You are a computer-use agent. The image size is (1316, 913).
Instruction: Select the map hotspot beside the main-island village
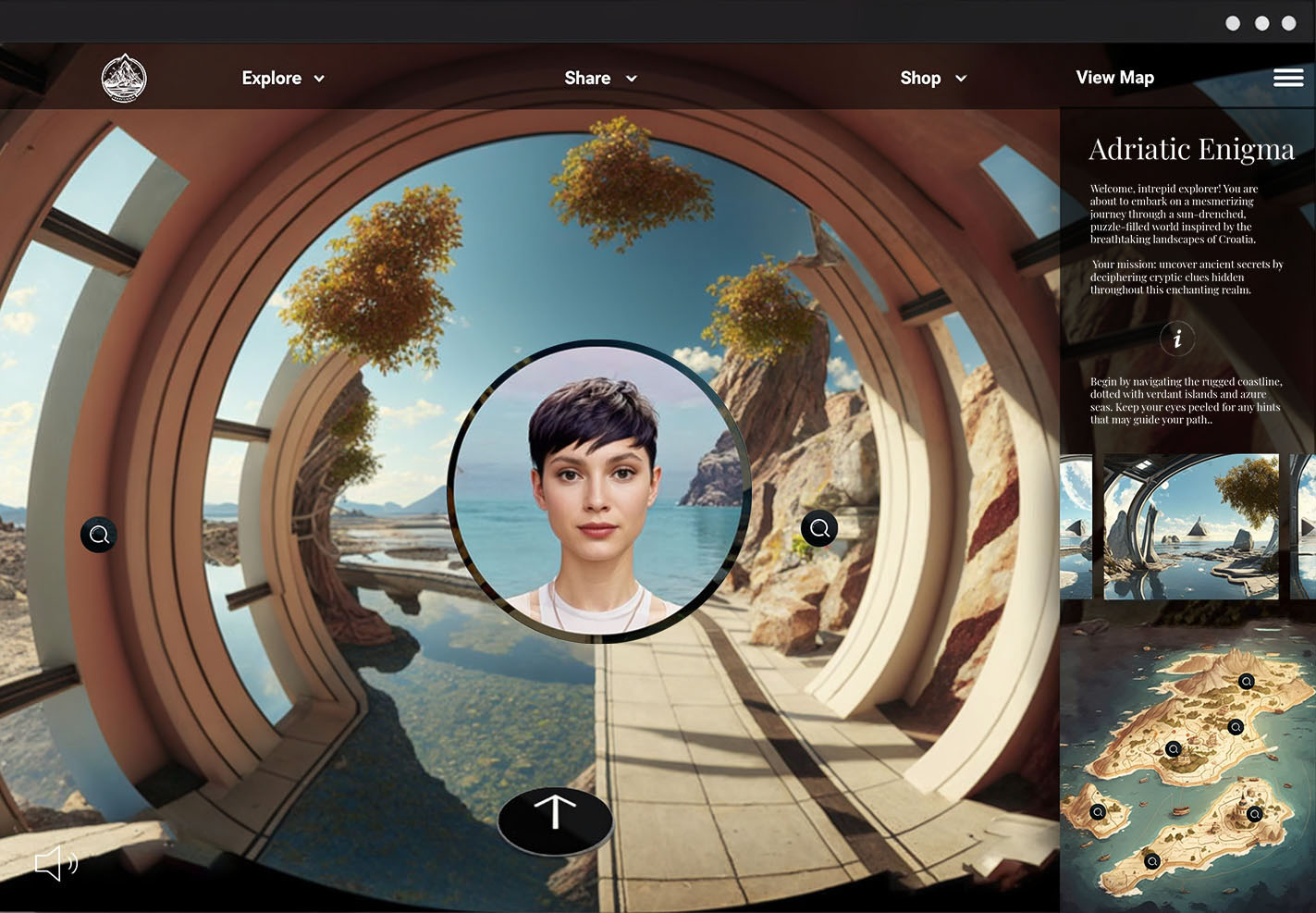coord(1173,749)
